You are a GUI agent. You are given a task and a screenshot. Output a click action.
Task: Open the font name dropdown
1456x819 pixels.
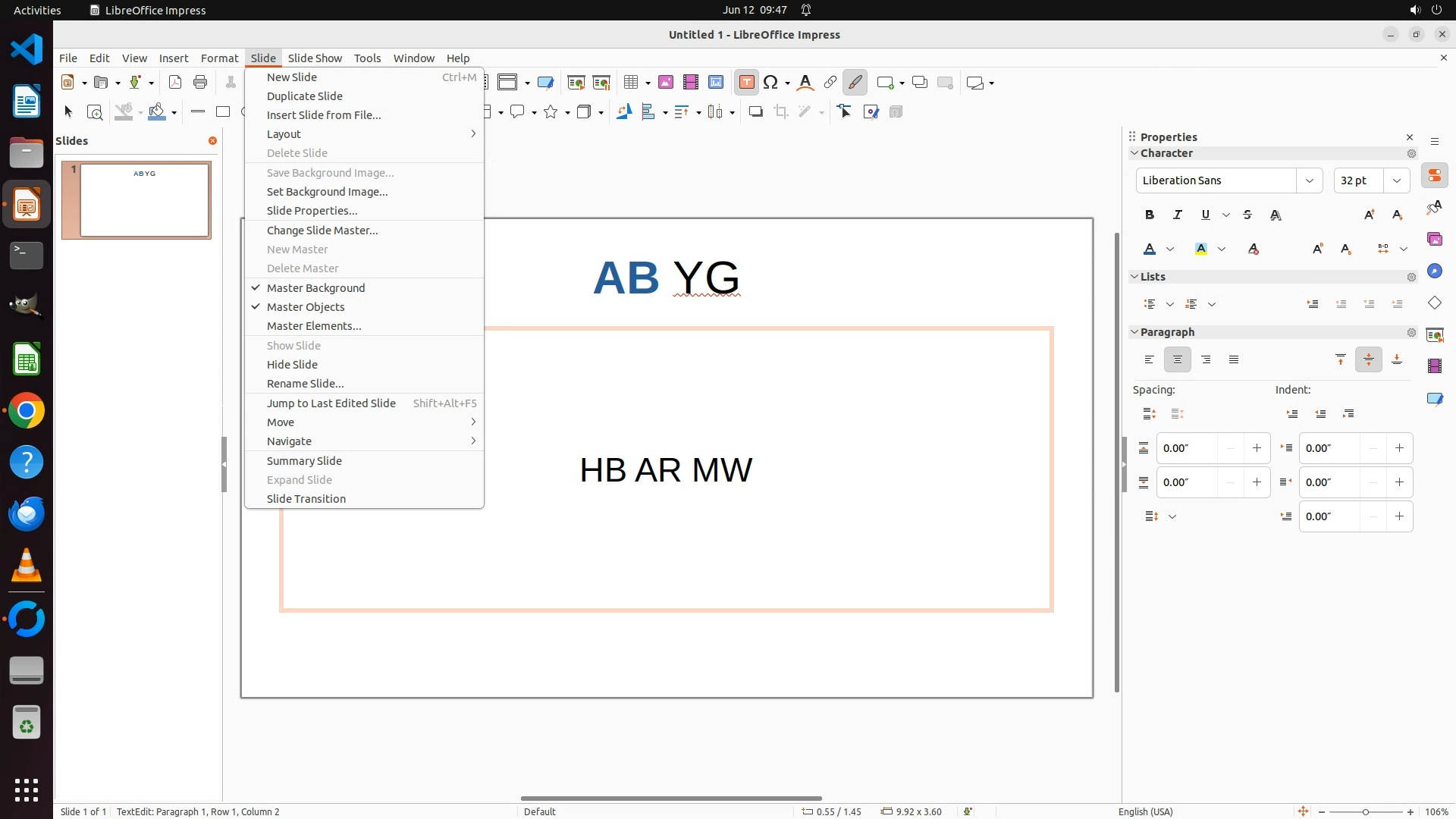pos(1309,180)
